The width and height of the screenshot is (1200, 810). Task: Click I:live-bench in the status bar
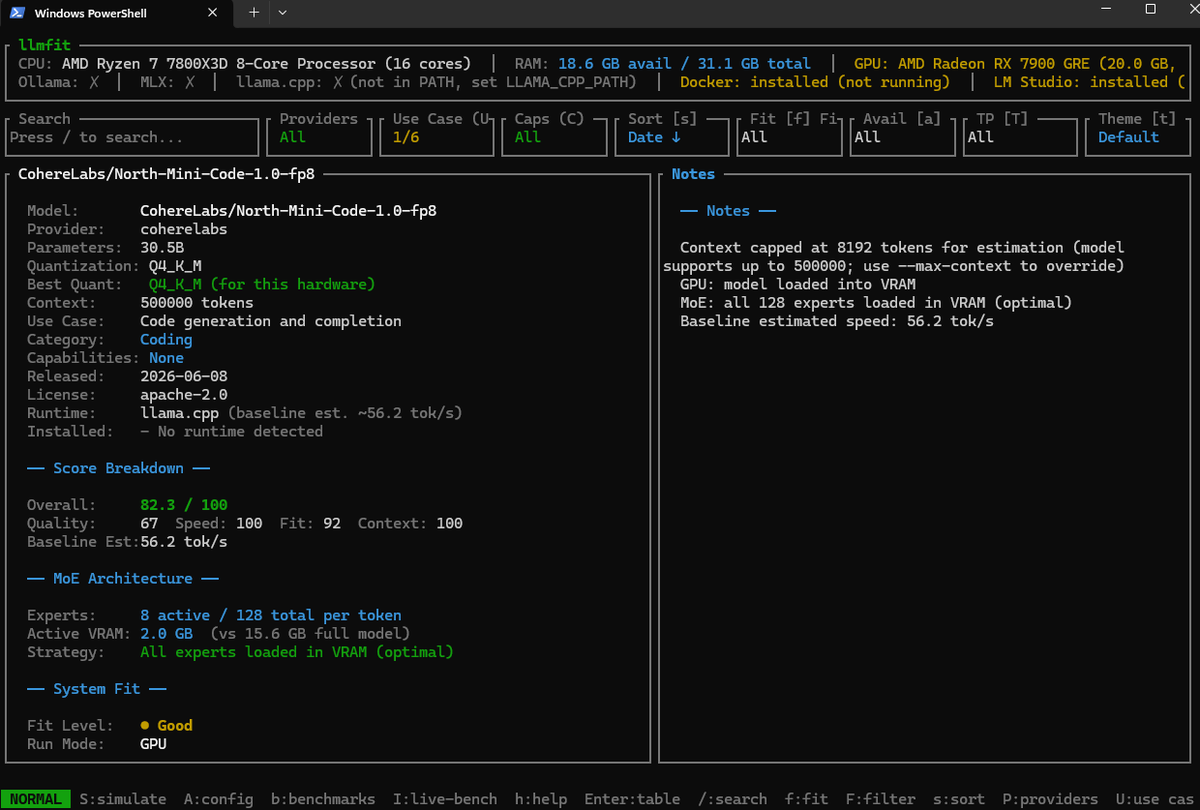coord(445,799)
